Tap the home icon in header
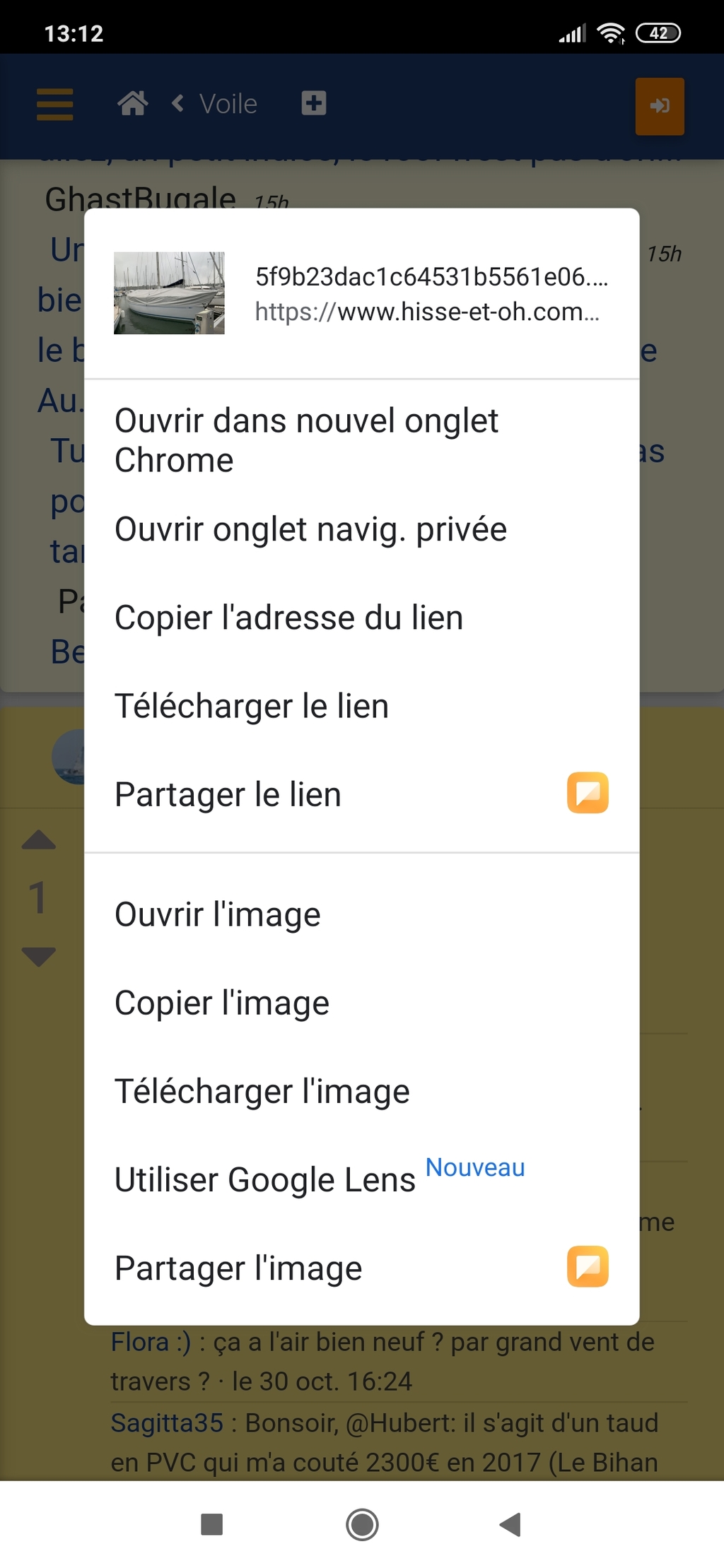Image resolution: width=724 pixels, height=1568 pixels. click(132, 104)
